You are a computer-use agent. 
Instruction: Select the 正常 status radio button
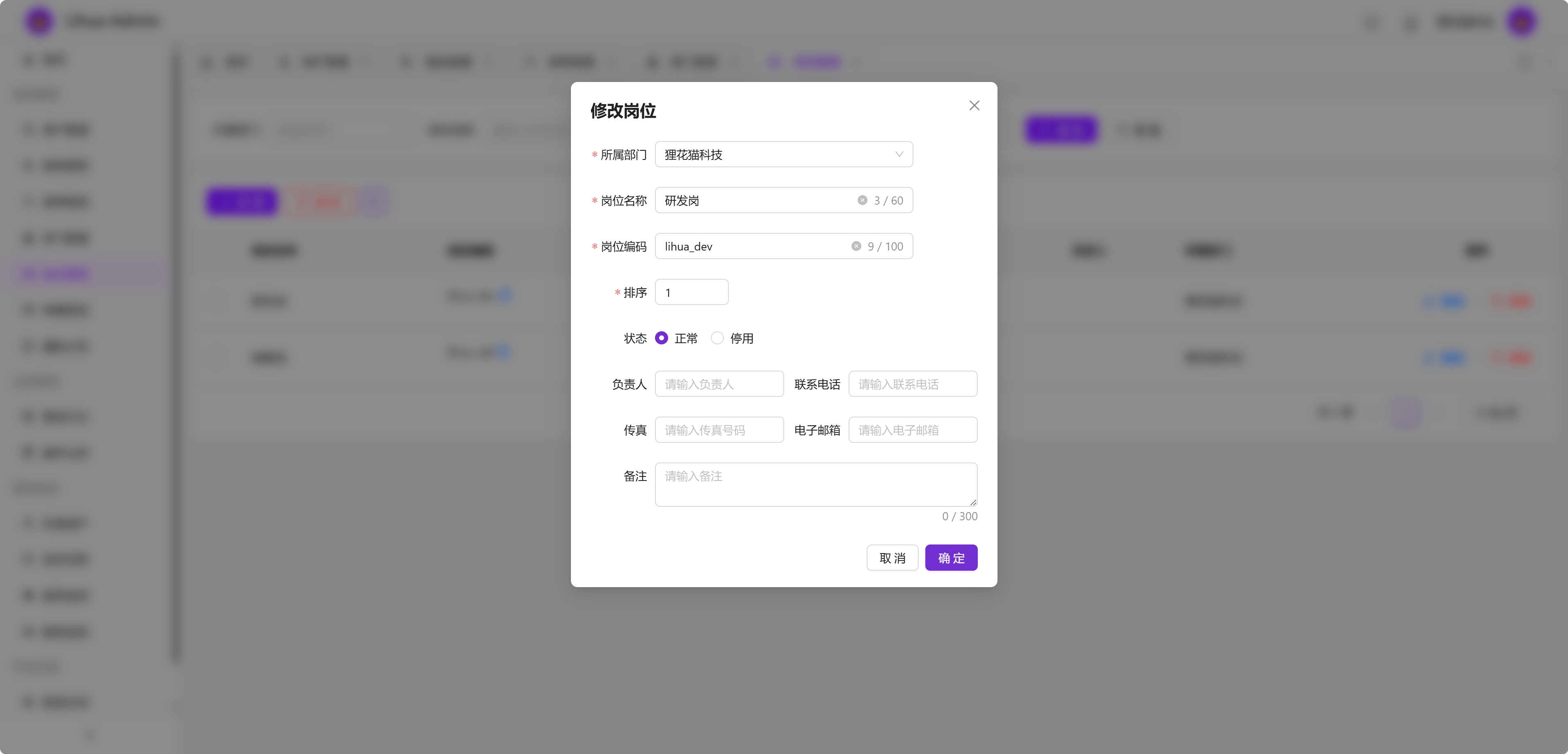point(661,338)
